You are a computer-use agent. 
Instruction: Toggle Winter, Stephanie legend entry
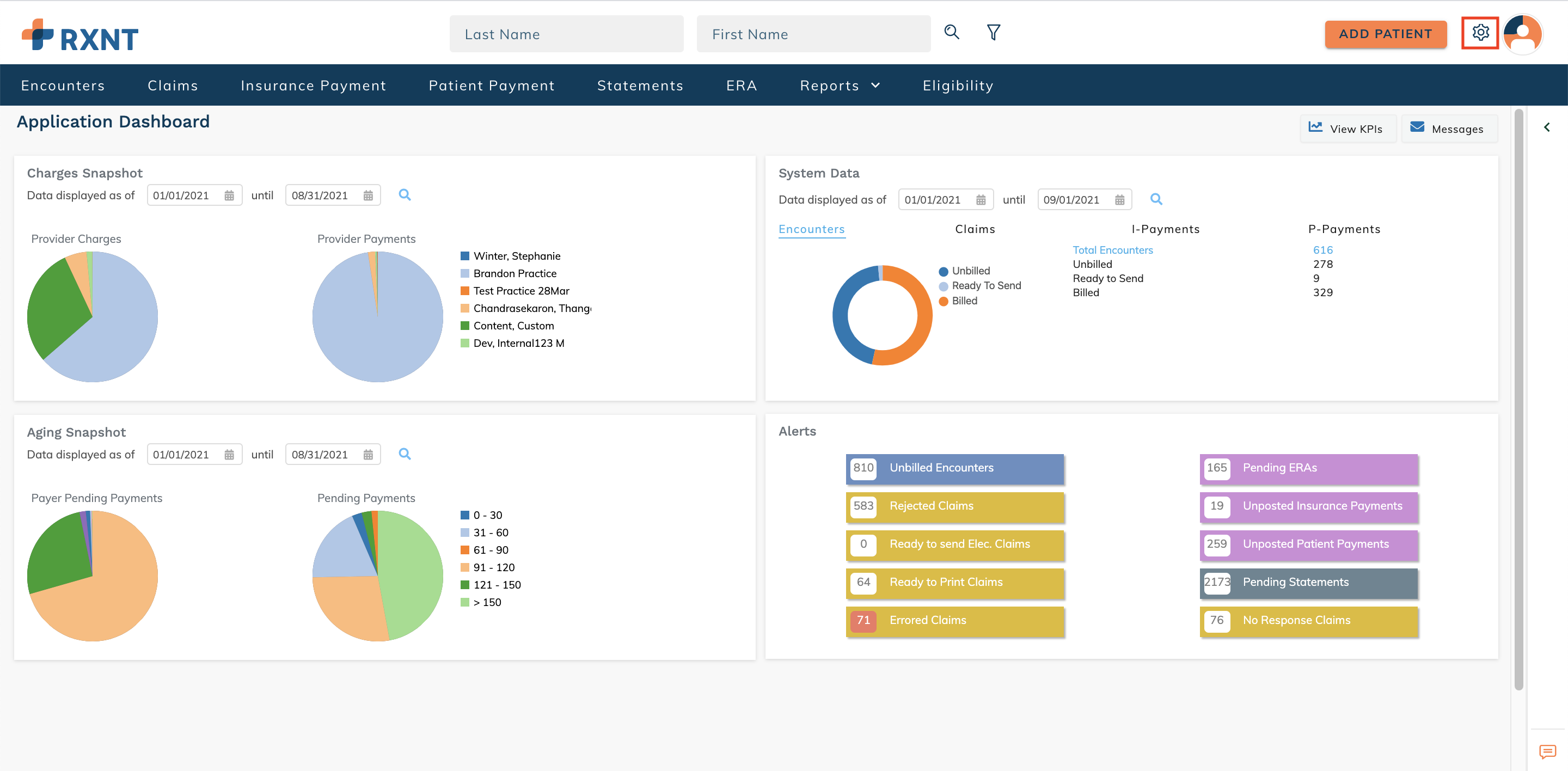point(516,255)
